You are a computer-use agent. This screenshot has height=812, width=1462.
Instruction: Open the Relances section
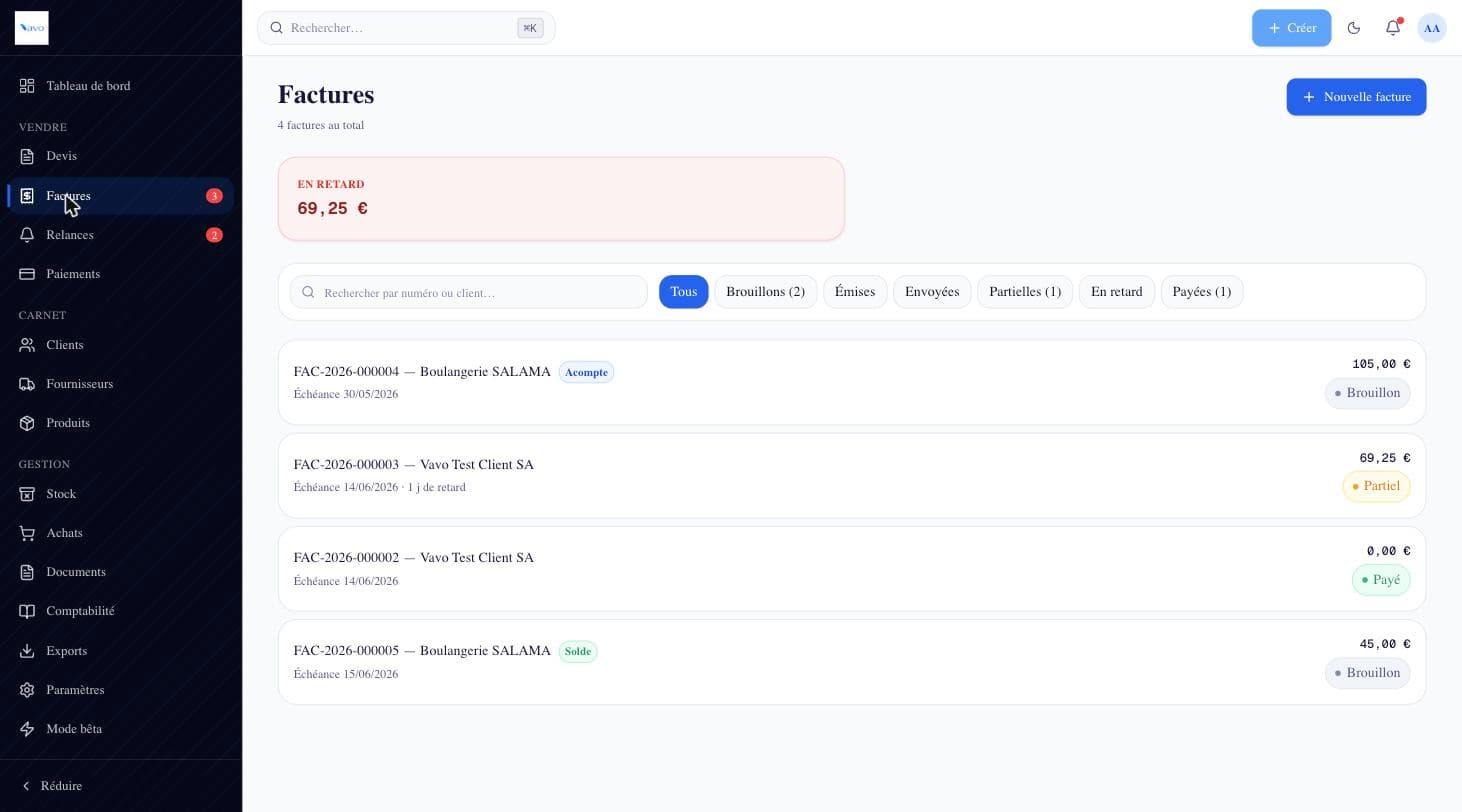121,235
